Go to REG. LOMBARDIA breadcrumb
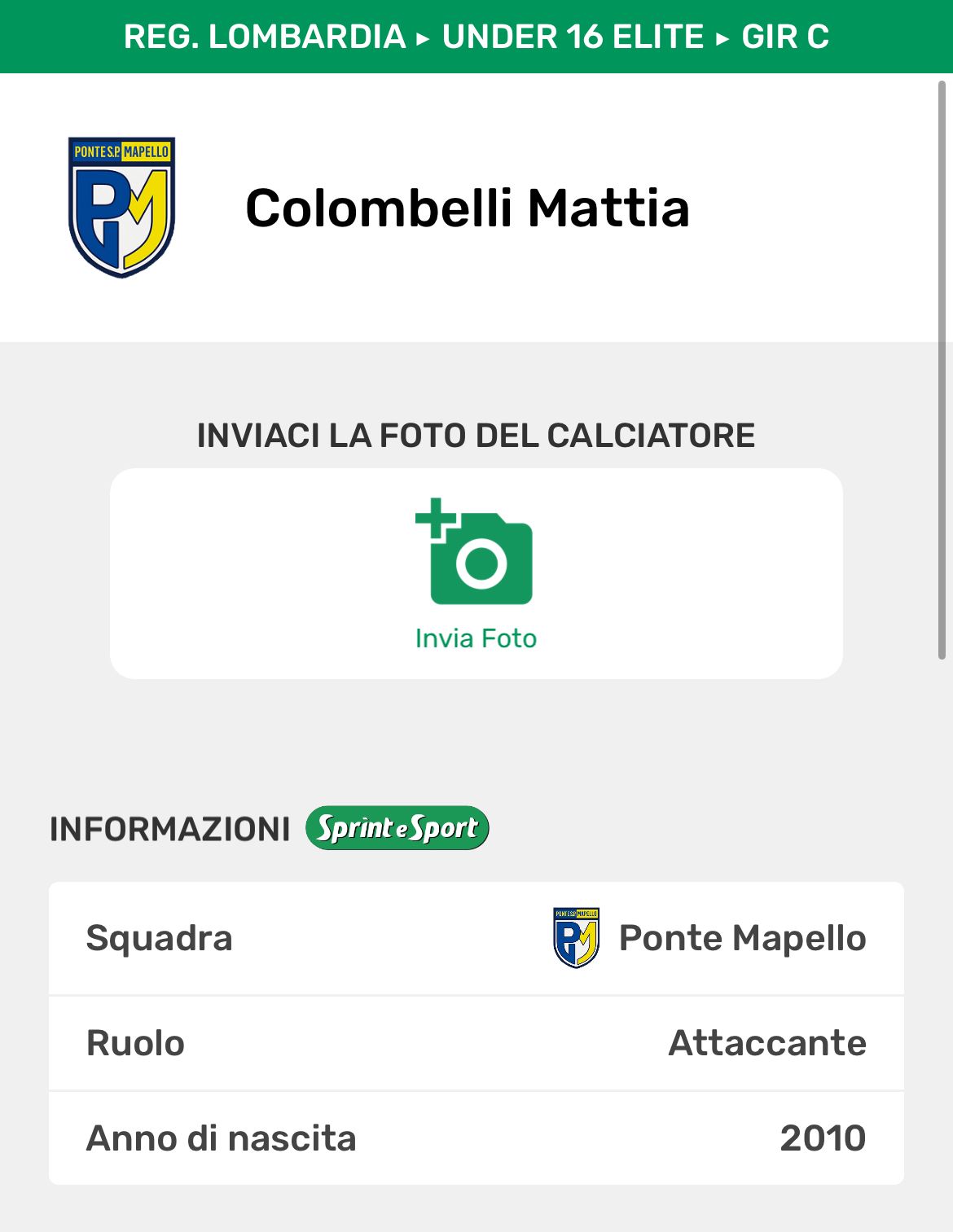Viewport: 953px width, 1232px height. pos(265,37)
